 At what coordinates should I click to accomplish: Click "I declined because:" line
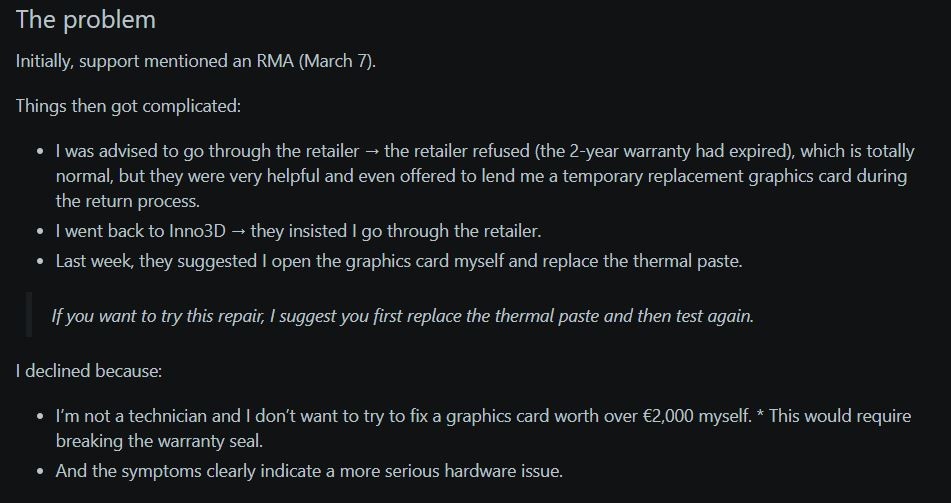pyautogui.click(x=88, y=371)
